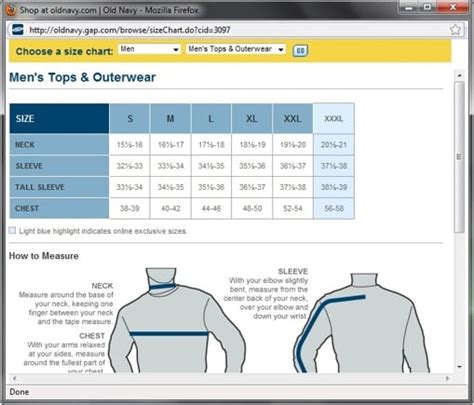Click neck value 20½-21 for XXXL
The width and height of the screenshot is (474, 405).
click(x=334, y=145)
